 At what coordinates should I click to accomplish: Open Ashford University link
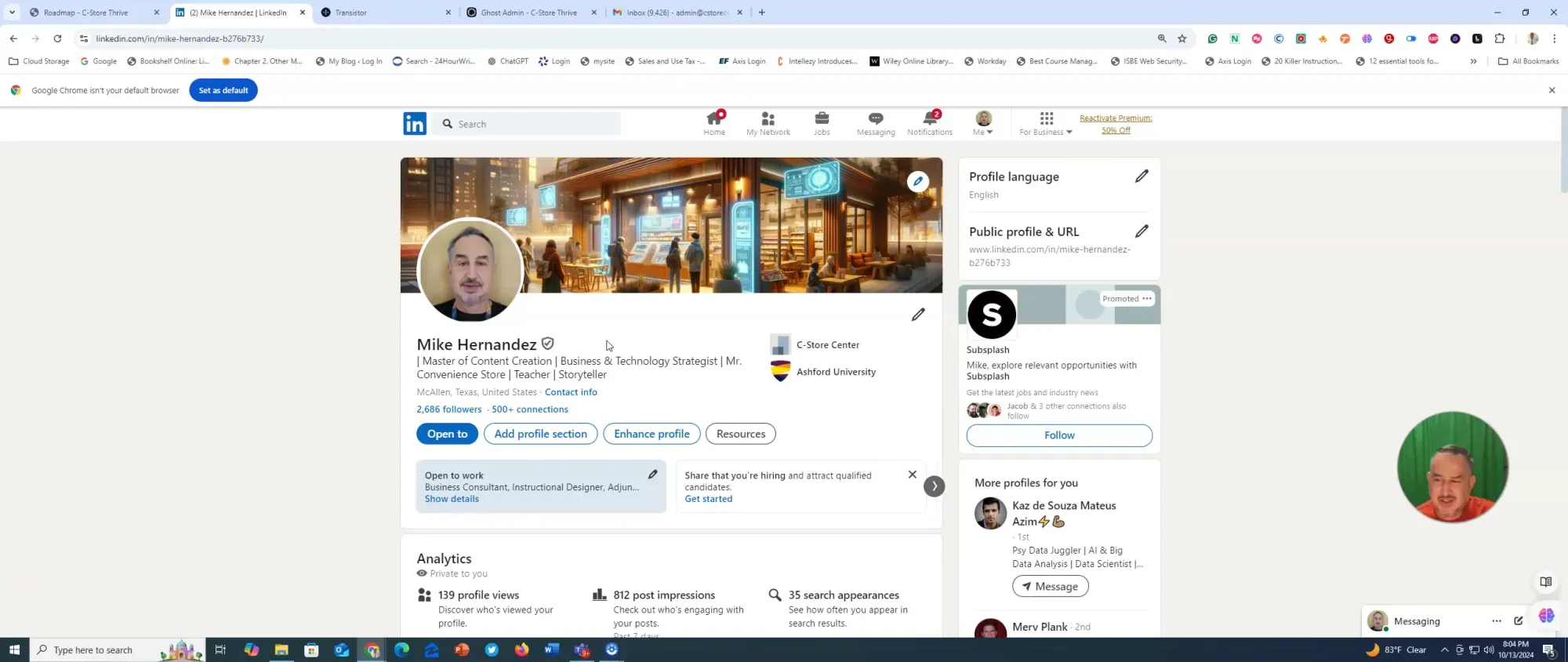[x=823, y=372]
